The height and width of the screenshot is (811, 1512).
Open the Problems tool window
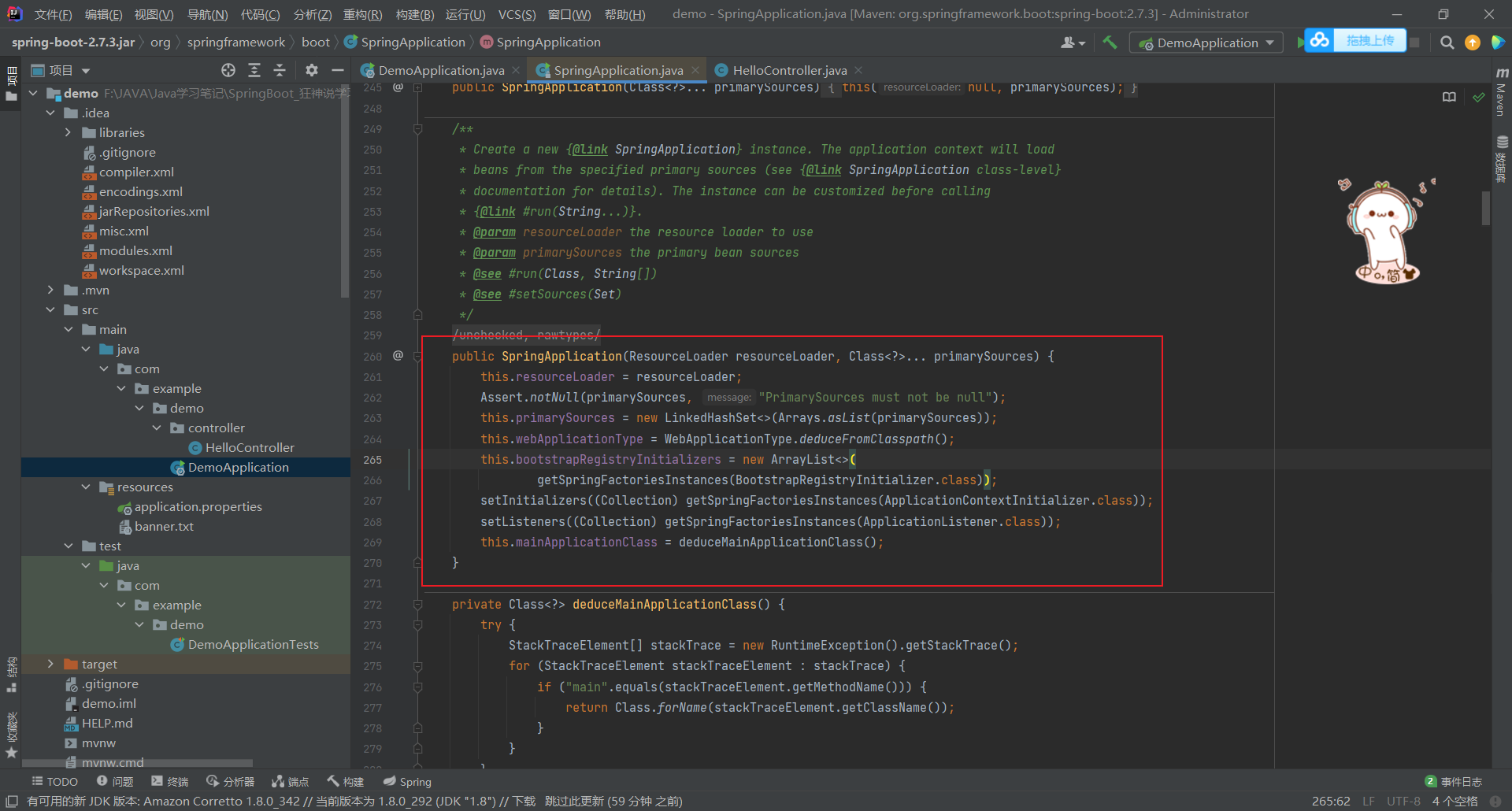(115, 781)
